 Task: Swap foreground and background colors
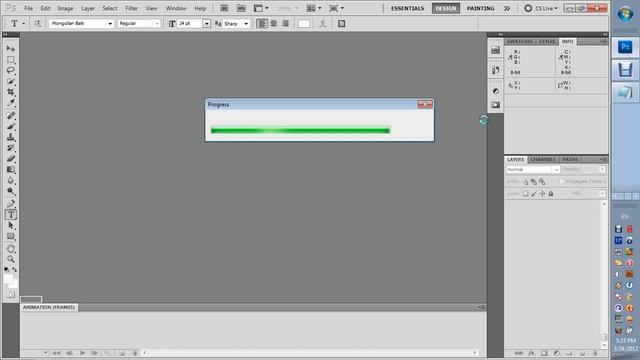click(x=15, y=270)
